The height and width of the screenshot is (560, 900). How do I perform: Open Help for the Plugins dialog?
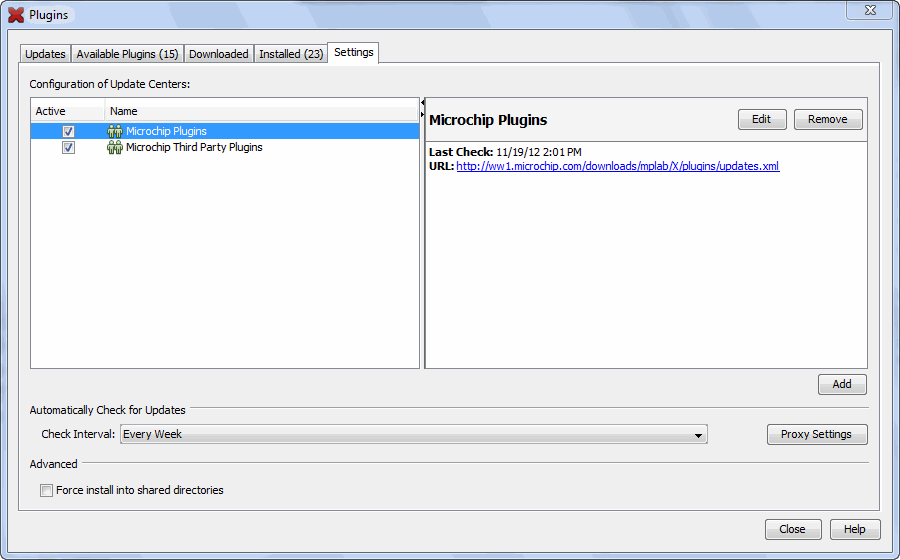pos(855,529)
